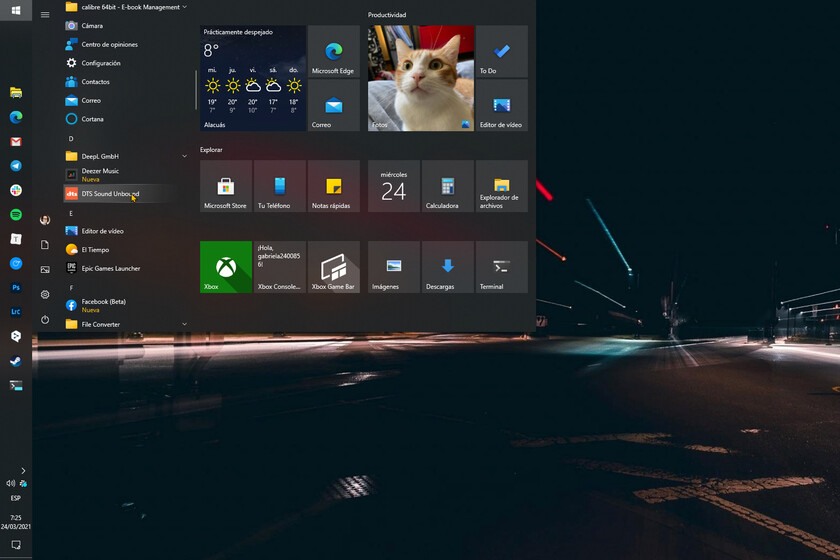840x560 pixels.
Task: Open the Descargas tile
Action: (x=448, y=267)
